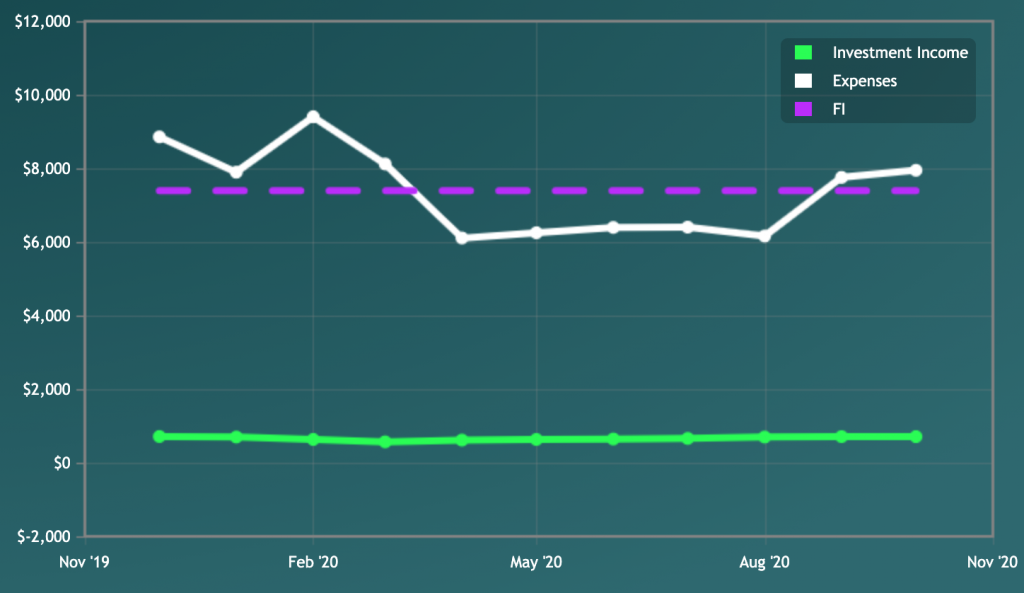
Task: Select the first Investment Income data point
Action: [159, 436]
